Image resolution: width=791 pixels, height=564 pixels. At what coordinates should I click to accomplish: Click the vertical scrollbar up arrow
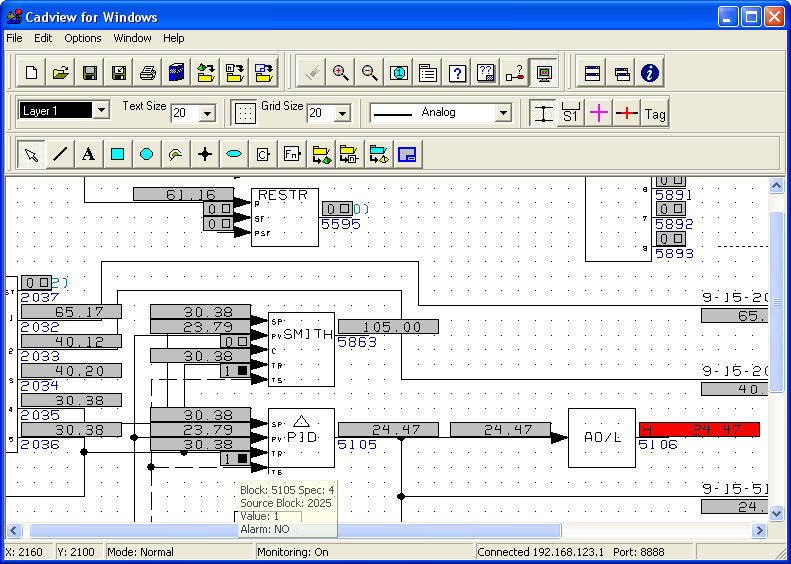[x=776, y=186]
